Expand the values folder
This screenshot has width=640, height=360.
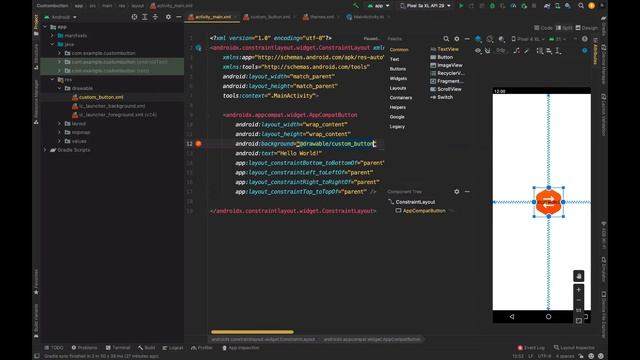[60, 141]
